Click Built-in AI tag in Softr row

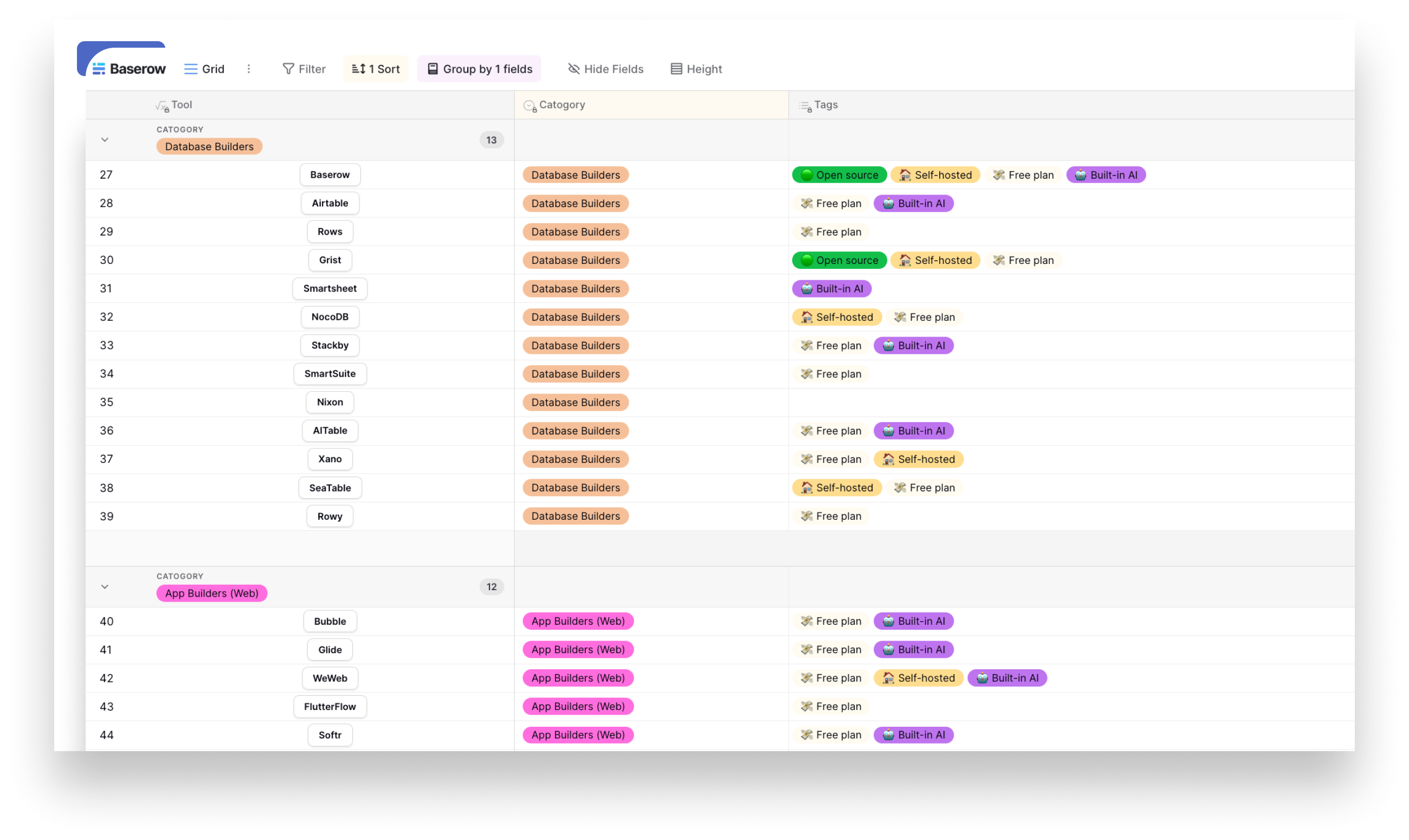pos(913,735)
